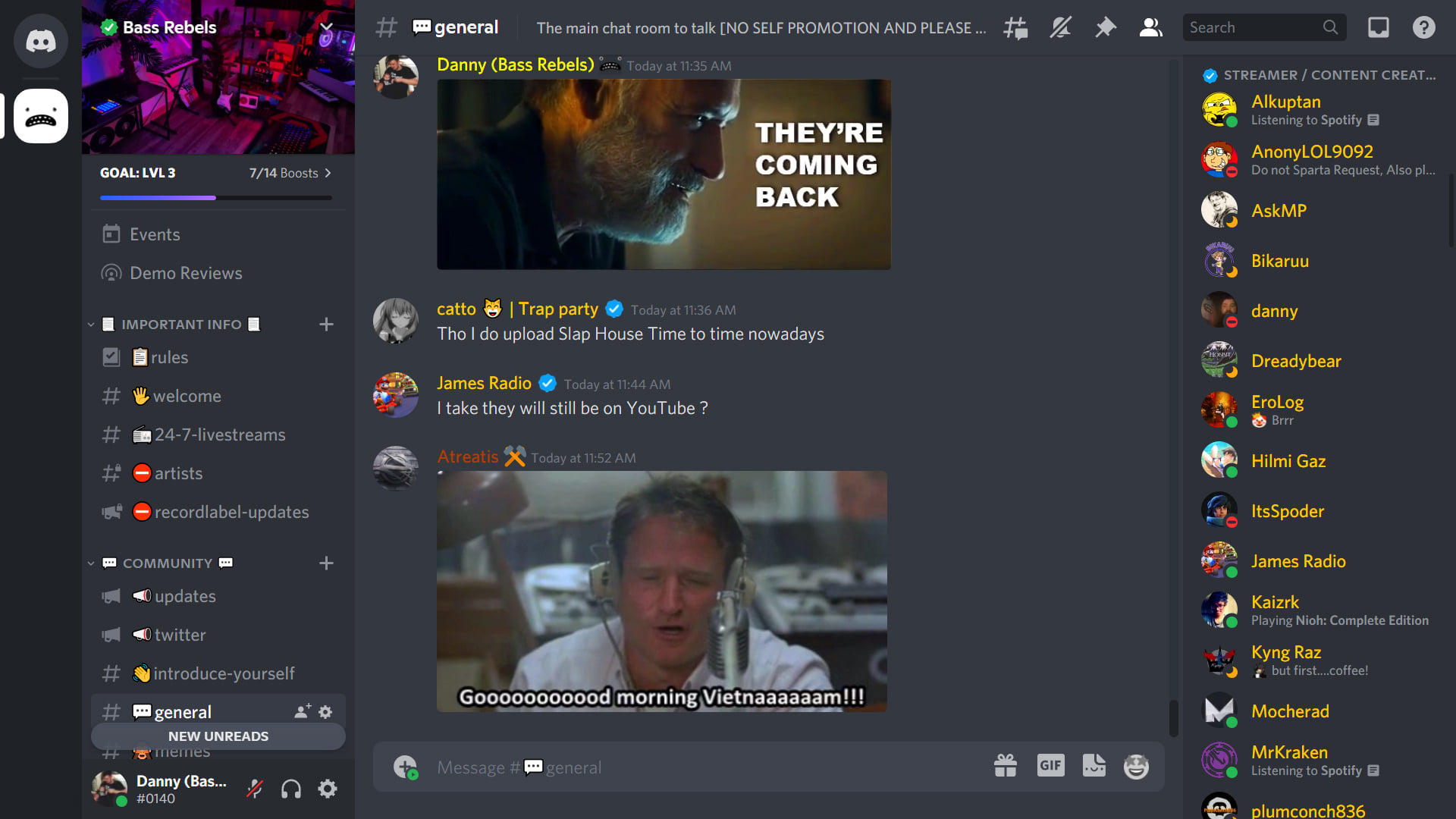
Task: Mute channel notifications bell
Action: tap(1060, 28)
